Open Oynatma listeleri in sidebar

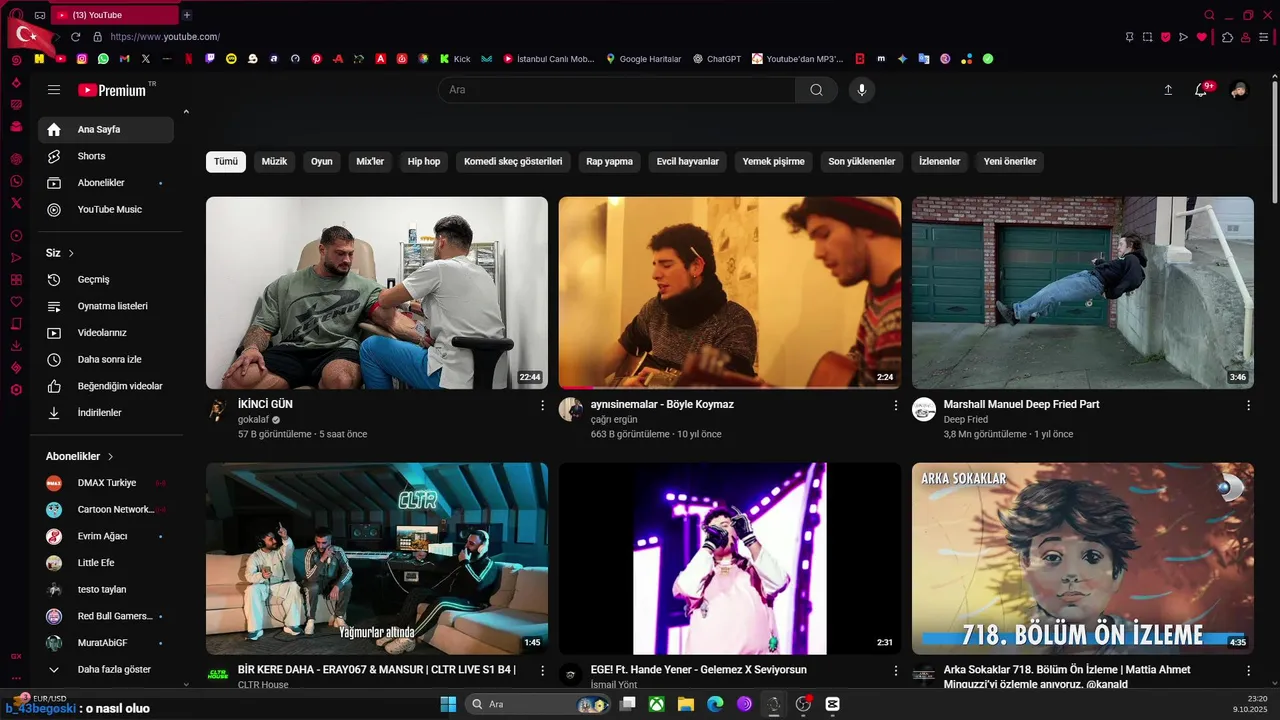pos(106,306)
